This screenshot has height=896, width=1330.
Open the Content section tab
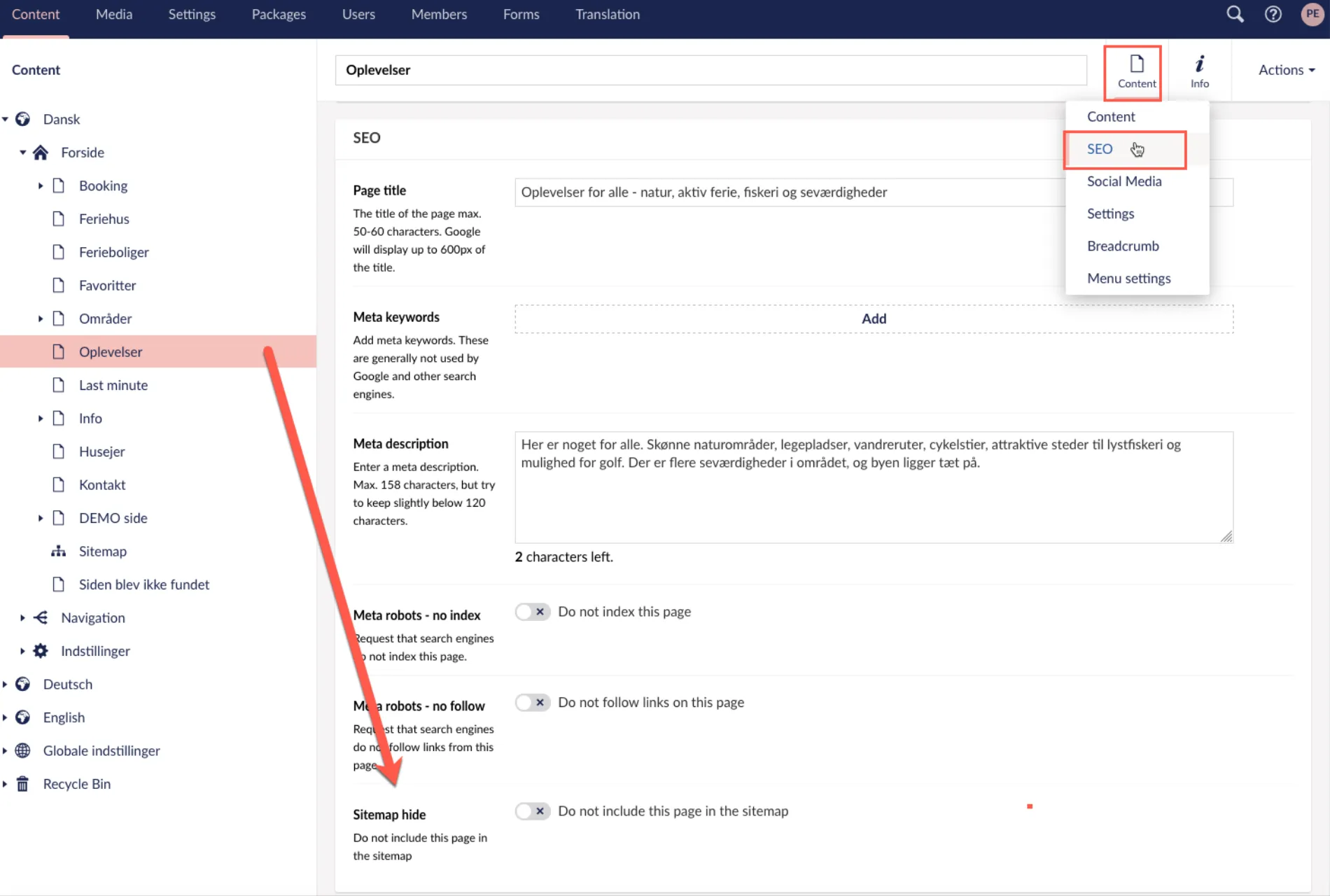[x=36, y=14]
